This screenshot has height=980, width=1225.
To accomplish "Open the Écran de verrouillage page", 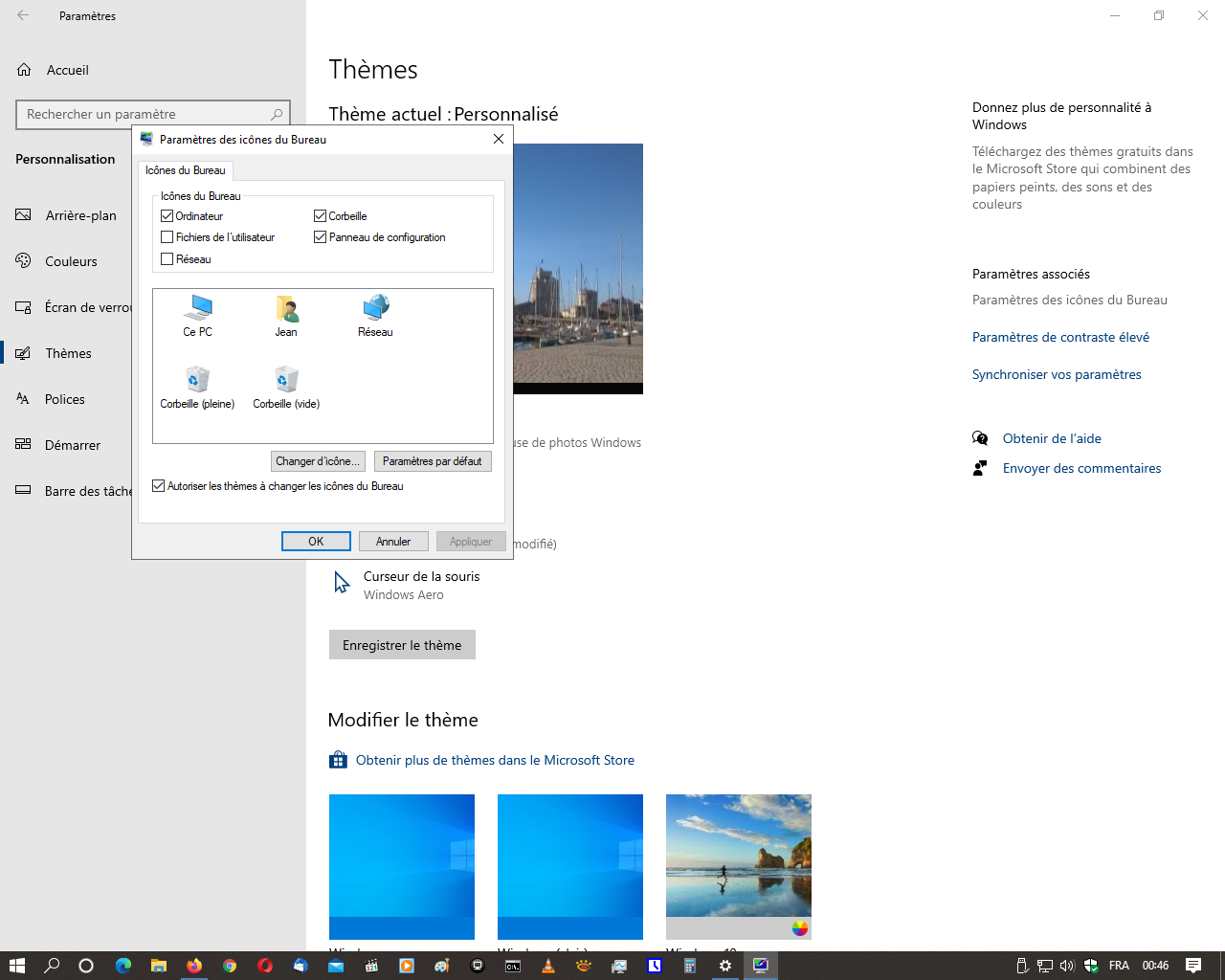I will 67,307.
